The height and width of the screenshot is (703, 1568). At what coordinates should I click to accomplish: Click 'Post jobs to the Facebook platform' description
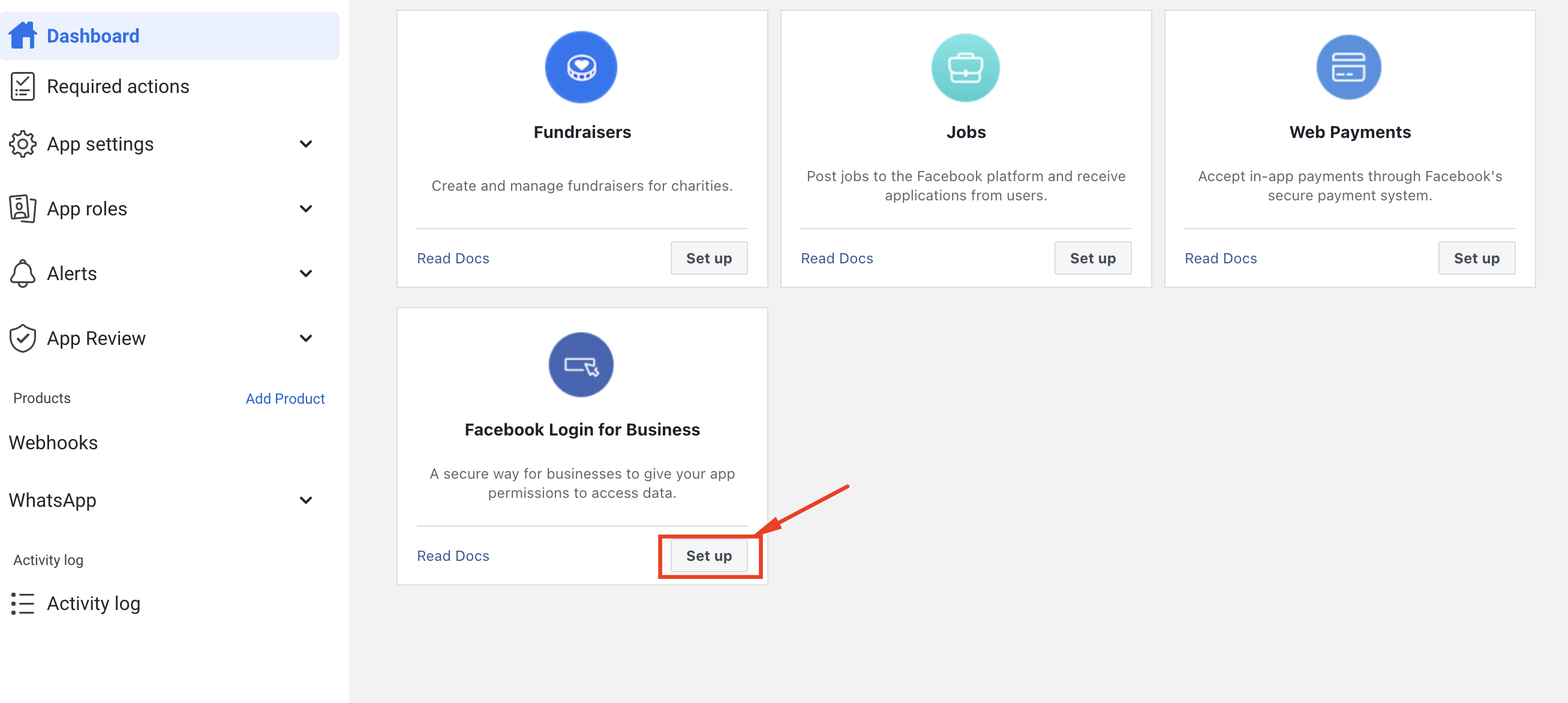(966, 185)
